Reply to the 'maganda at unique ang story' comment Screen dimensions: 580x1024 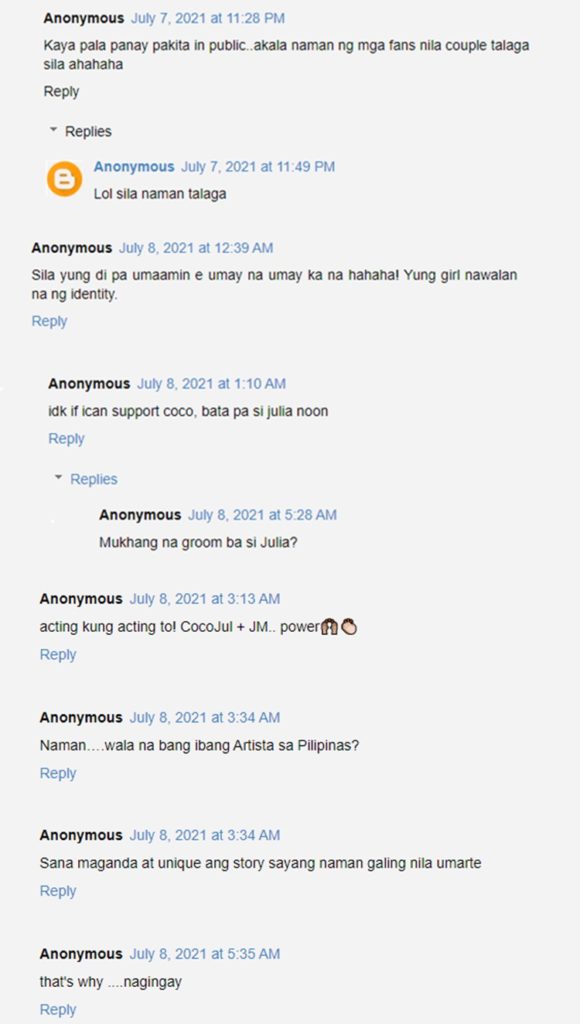58,891
